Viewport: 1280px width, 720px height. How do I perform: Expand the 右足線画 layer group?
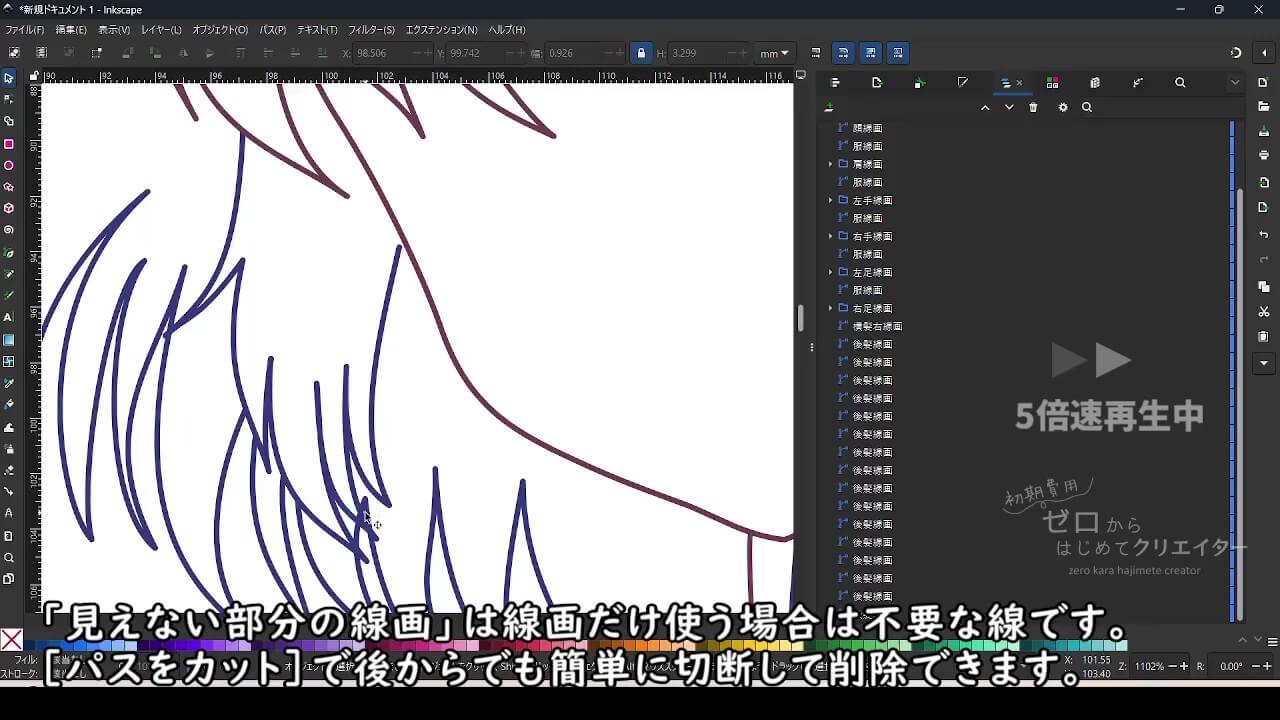[x=830, y=308]
